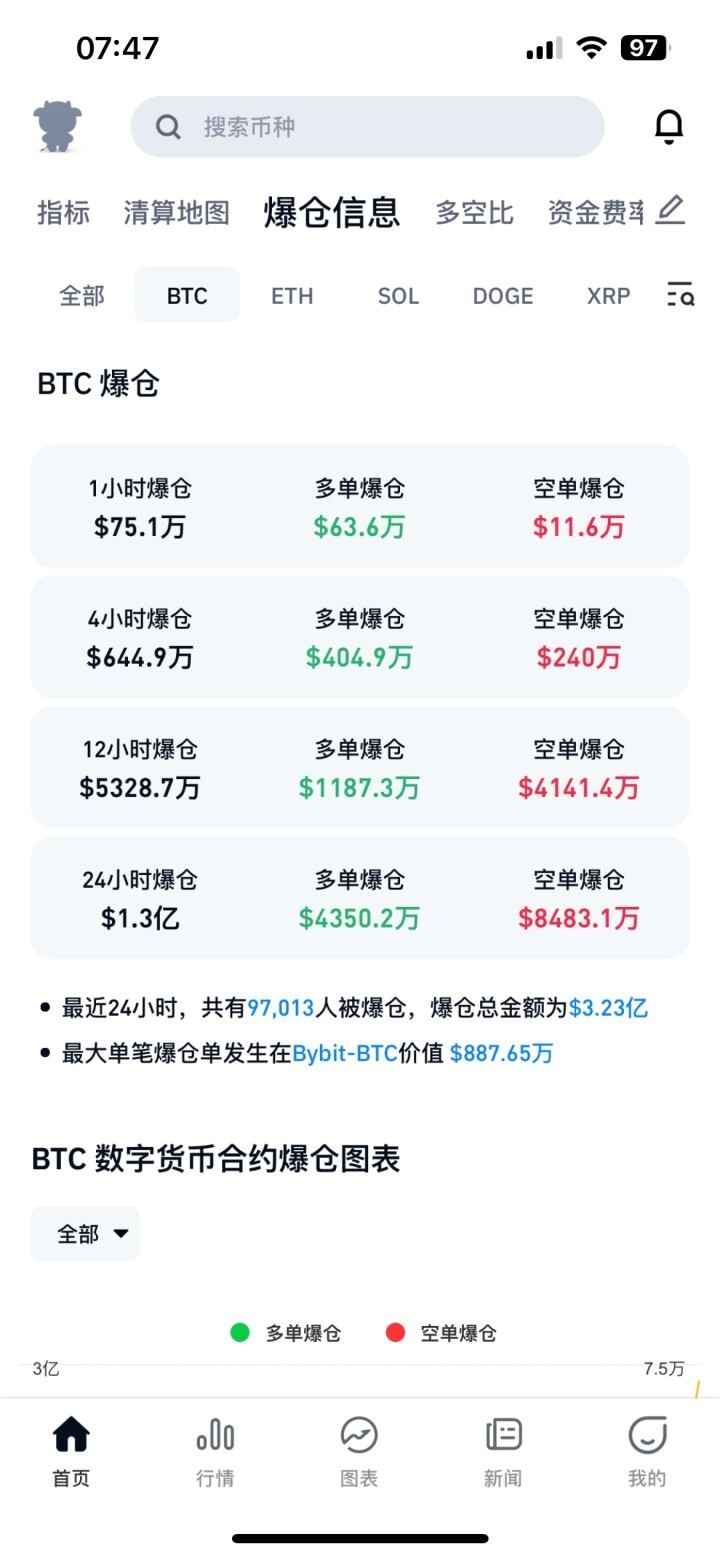Expand the 全部 exchange dropdown
The height and width of the screenshot is (1558, 720).
[x=86, y=1234]
